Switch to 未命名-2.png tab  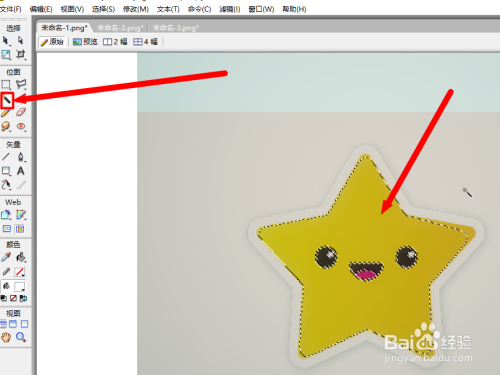pos(120,28)
